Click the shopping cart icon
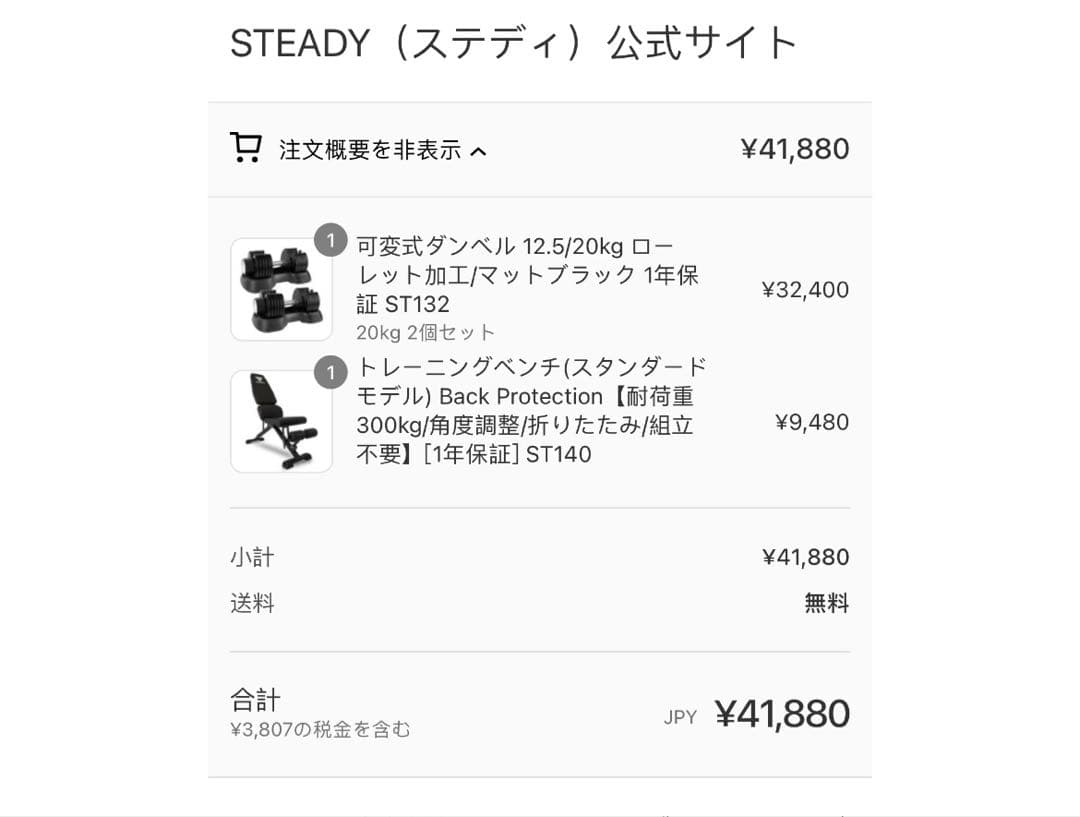The width and height of the screenshot is (1080, 817). [246, 146]
